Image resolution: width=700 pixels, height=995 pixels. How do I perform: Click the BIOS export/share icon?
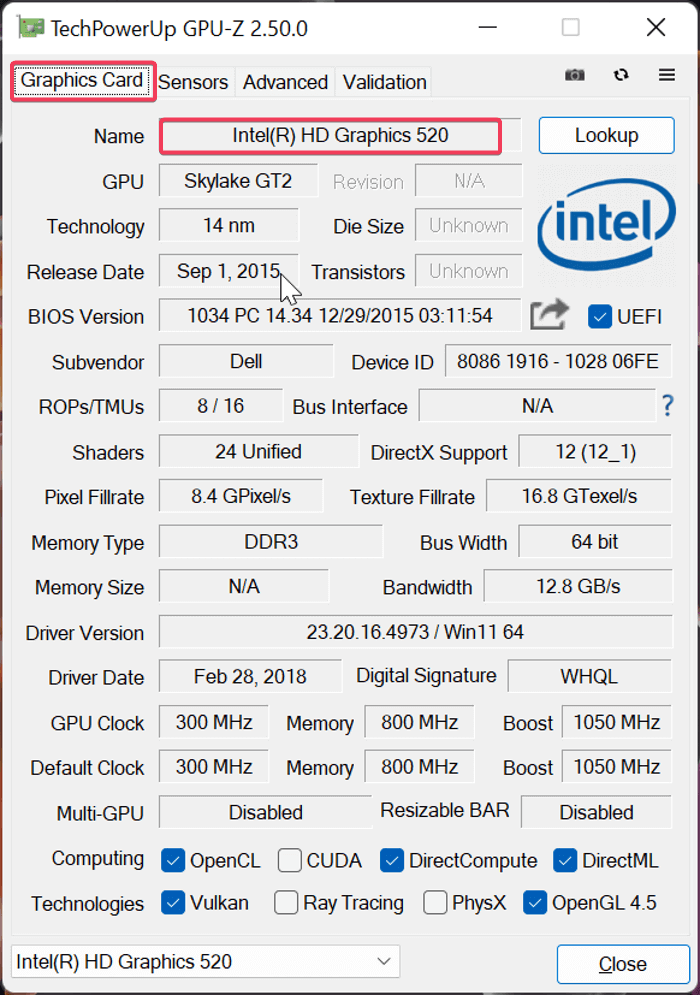[x=547, y=313]
